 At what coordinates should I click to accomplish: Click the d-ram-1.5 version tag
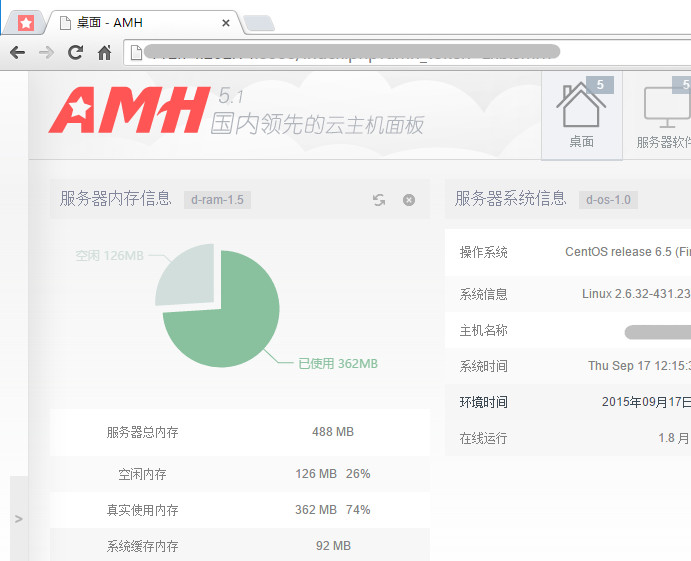[217, 200]
